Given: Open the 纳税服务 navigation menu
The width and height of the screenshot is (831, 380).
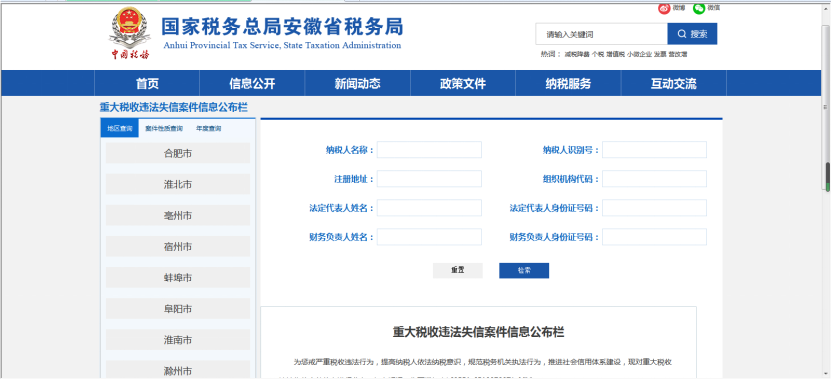Looking at the screenshot, I should 568,83.
